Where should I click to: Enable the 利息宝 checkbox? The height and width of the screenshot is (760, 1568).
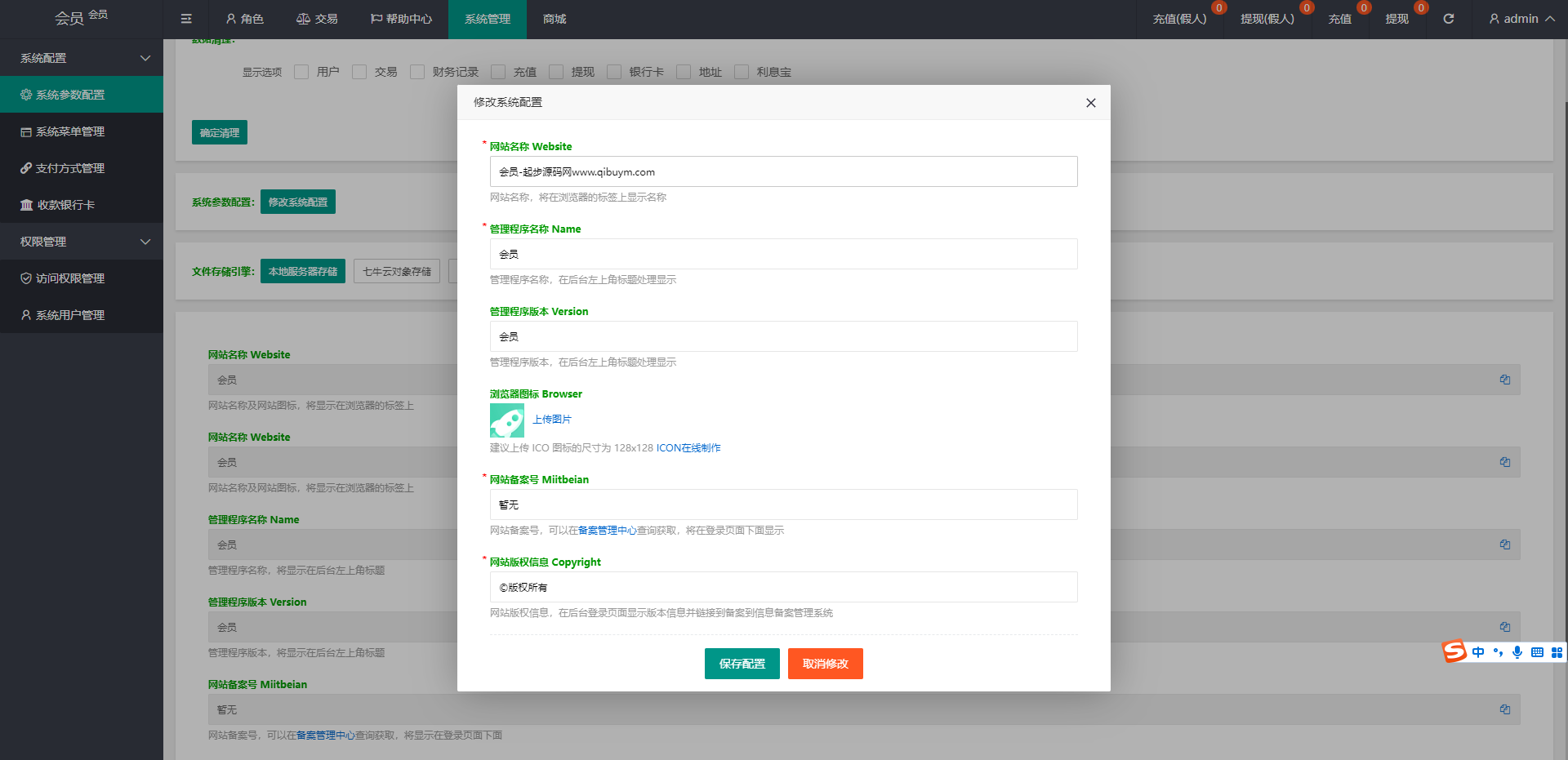742,72
